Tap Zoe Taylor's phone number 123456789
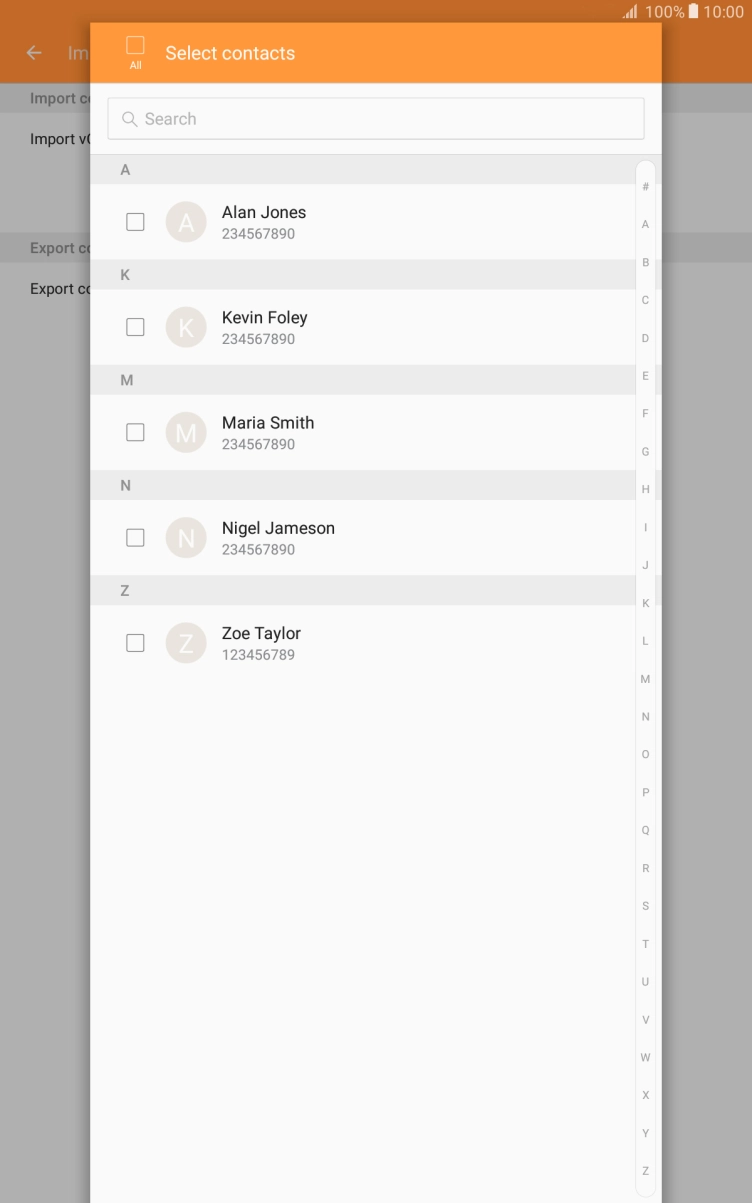 pos(258,655)
